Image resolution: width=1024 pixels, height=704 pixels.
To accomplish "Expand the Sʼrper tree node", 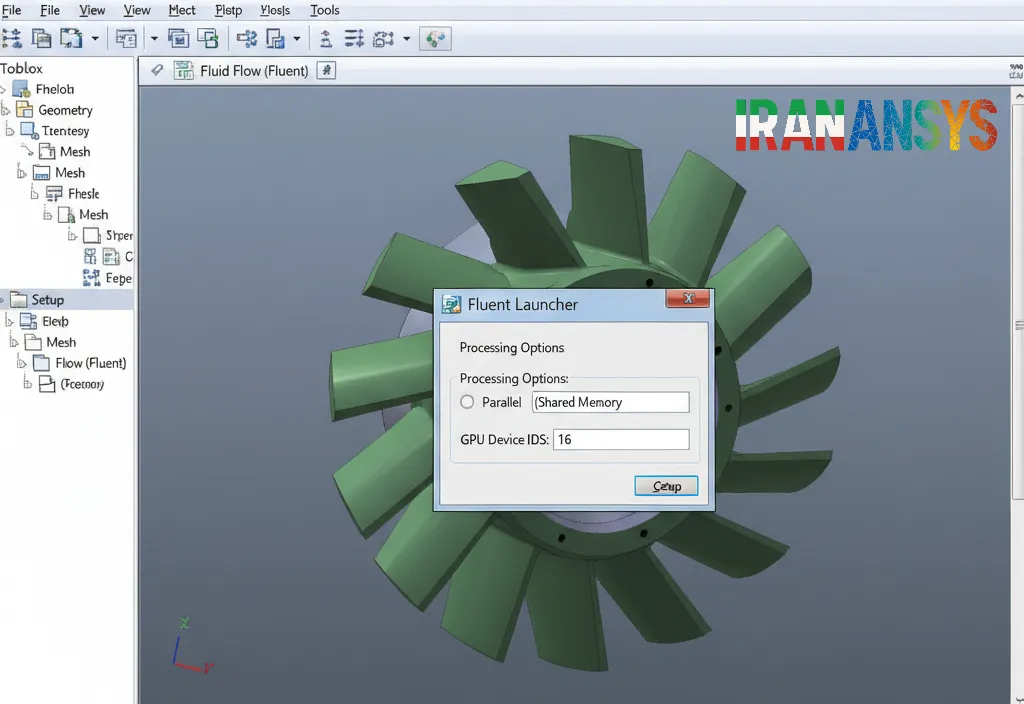I will [x=72, y=235].
